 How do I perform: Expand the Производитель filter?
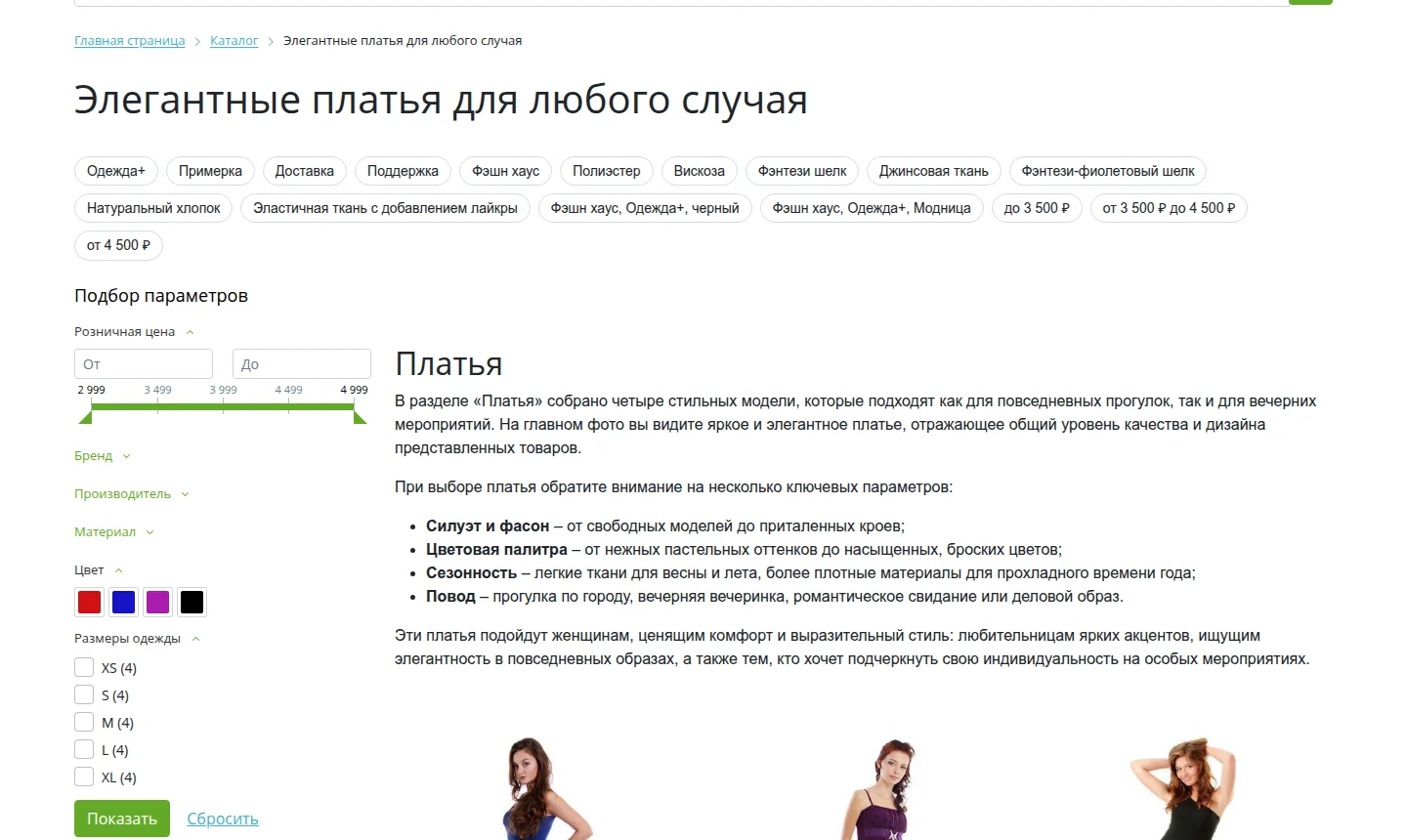coord(132,494)
